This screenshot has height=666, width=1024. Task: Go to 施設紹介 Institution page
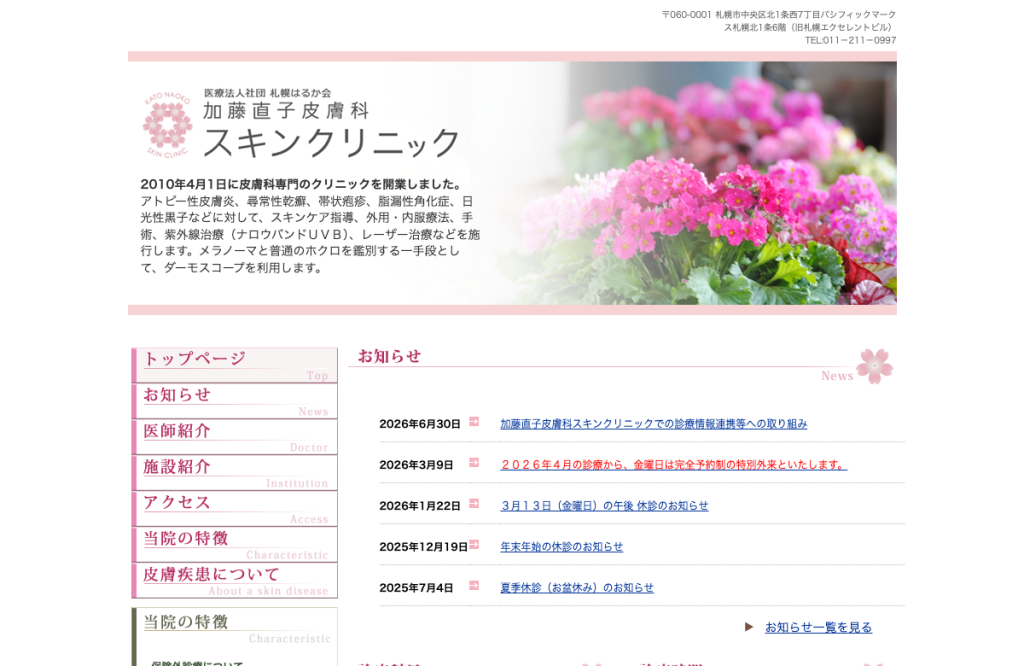pyautogui.click(x=235, y=473)
